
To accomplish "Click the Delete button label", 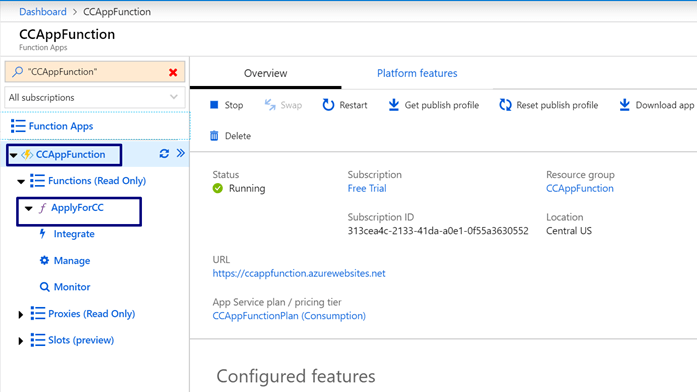I will click(238, 136).
